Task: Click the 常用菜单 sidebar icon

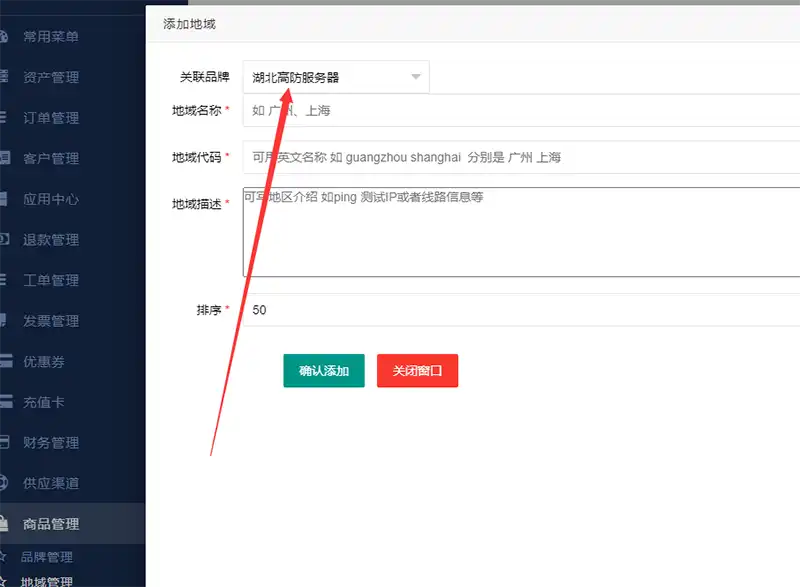Action: [4, 37]
